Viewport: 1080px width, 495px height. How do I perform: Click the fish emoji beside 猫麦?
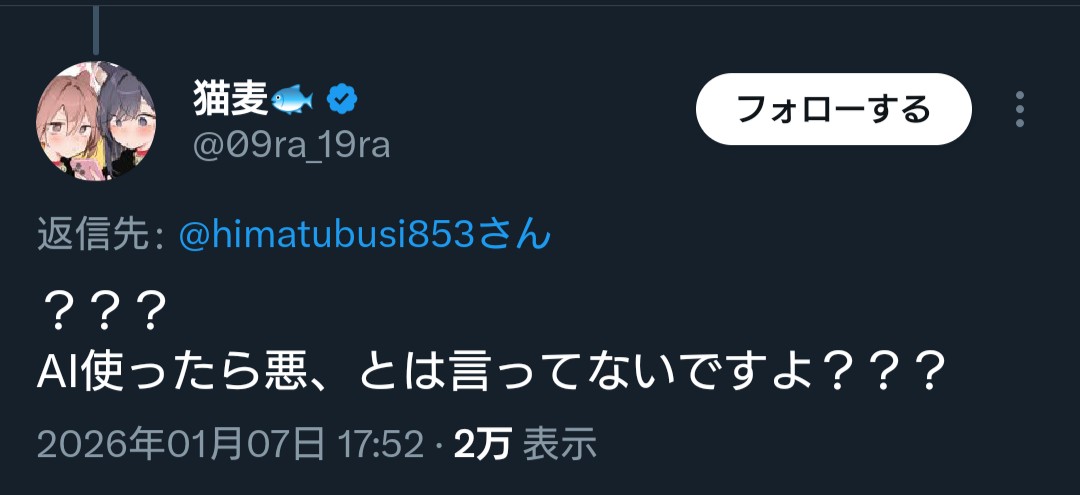tap(292, 100)
